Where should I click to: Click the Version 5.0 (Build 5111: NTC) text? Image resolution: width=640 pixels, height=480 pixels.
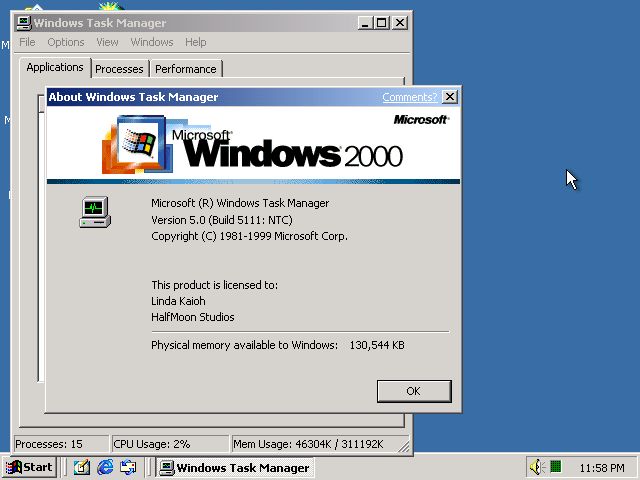tap(222, 220)
